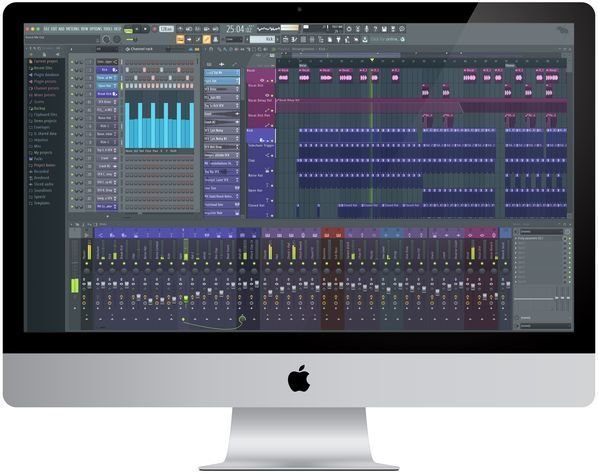Select the Kick channel button
Image resolution: width=598 pixels, height=473 pixels.
107,70
